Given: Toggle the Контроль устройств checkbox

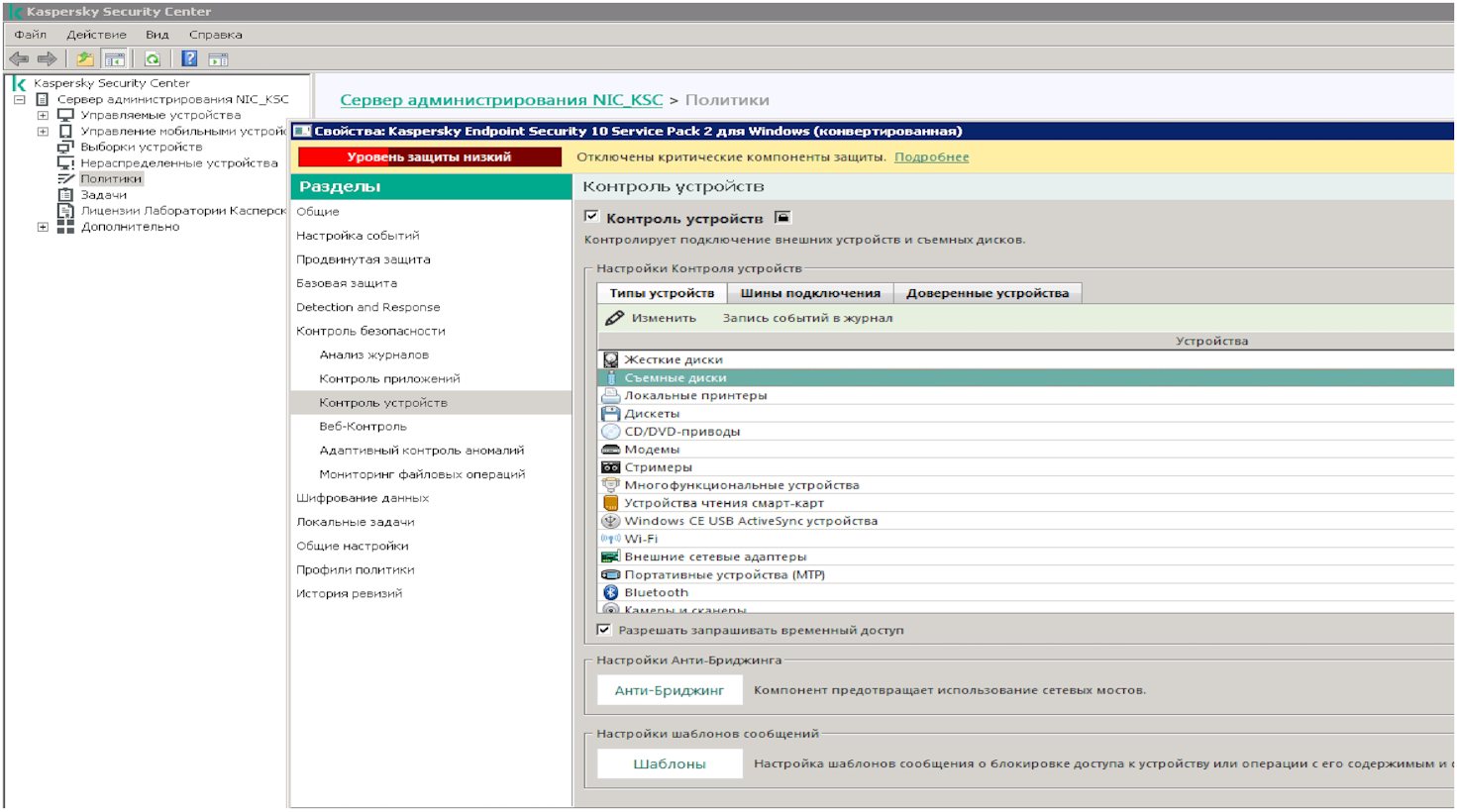Looking at the screenshot, I should (x=591, y=217).
